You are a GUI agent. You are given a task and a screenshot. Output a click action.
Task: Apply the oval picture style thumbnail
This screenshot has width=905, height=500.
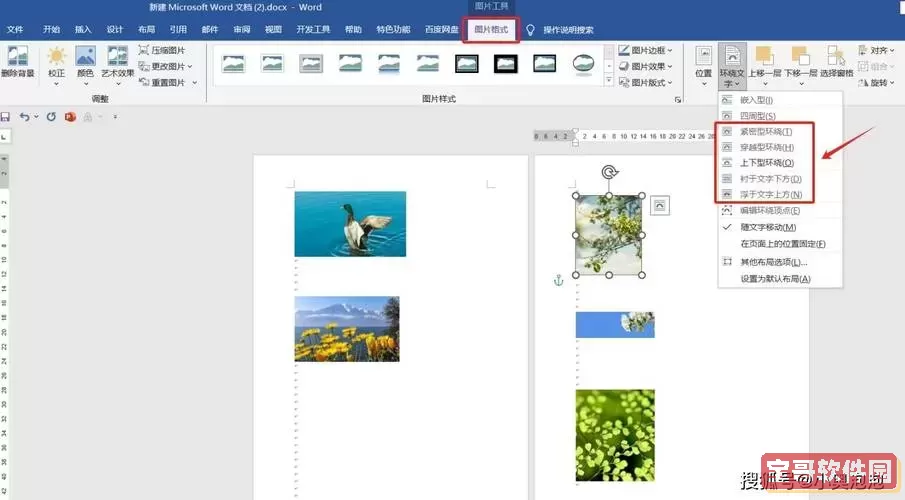584,63
